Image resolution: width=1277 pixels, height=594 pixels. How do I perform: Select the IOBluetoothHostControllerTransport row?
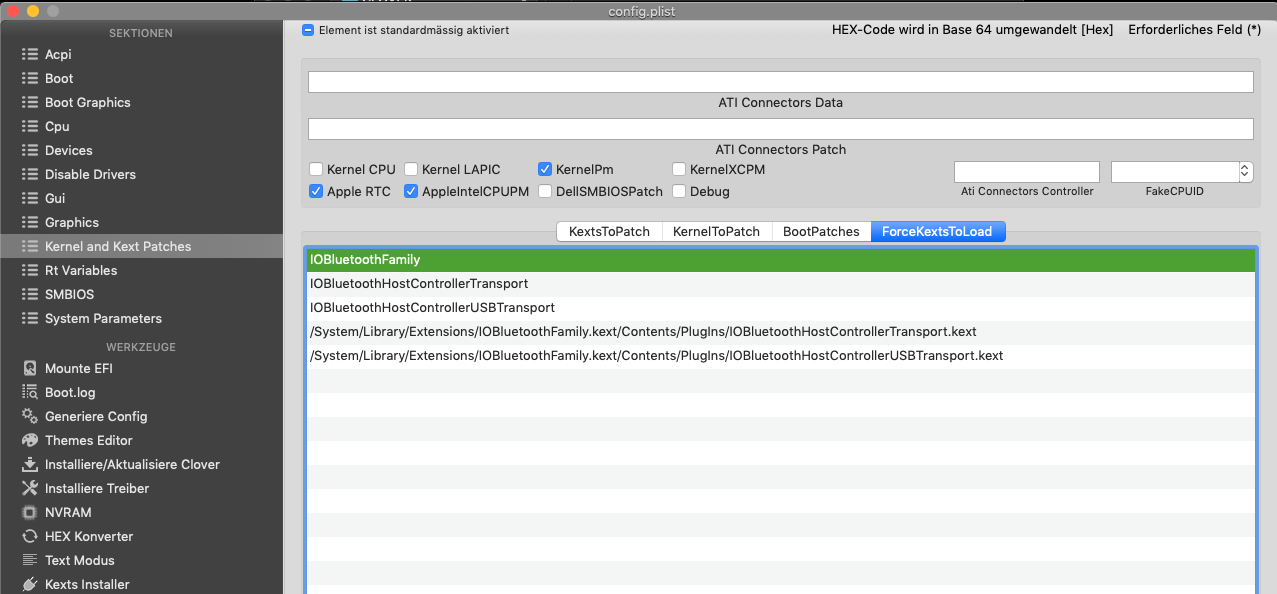click(780, 284)
